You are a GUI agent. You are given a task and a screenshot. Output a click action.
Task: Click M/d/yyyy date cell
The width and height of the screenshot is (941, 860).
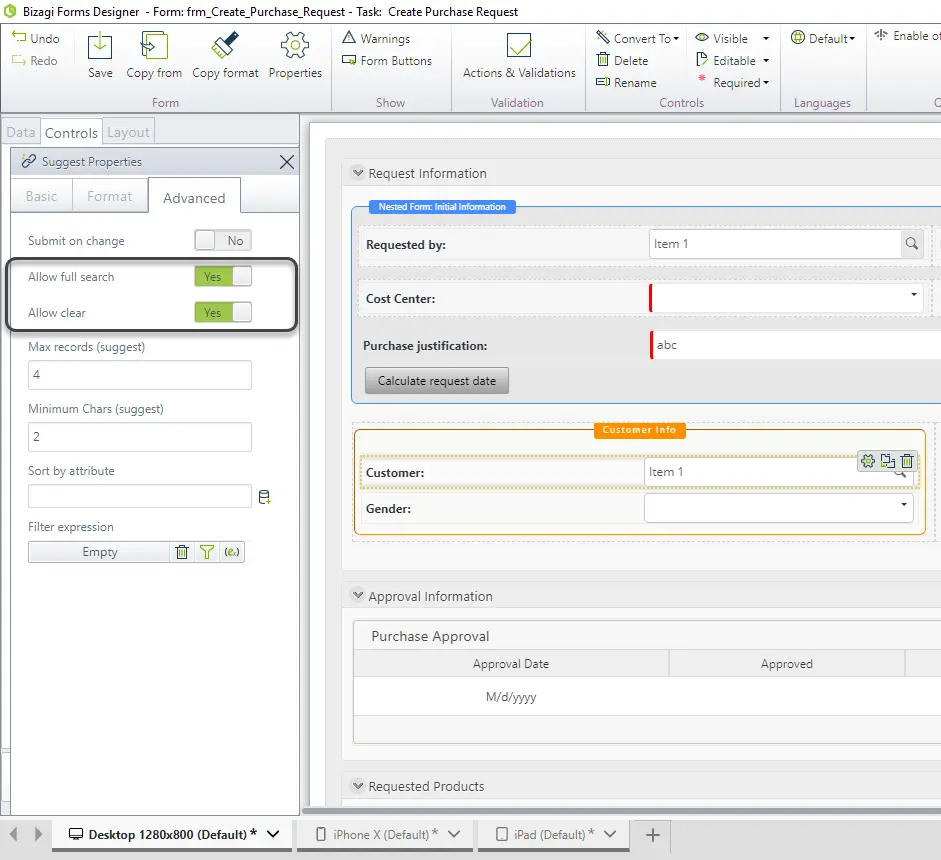511,697
